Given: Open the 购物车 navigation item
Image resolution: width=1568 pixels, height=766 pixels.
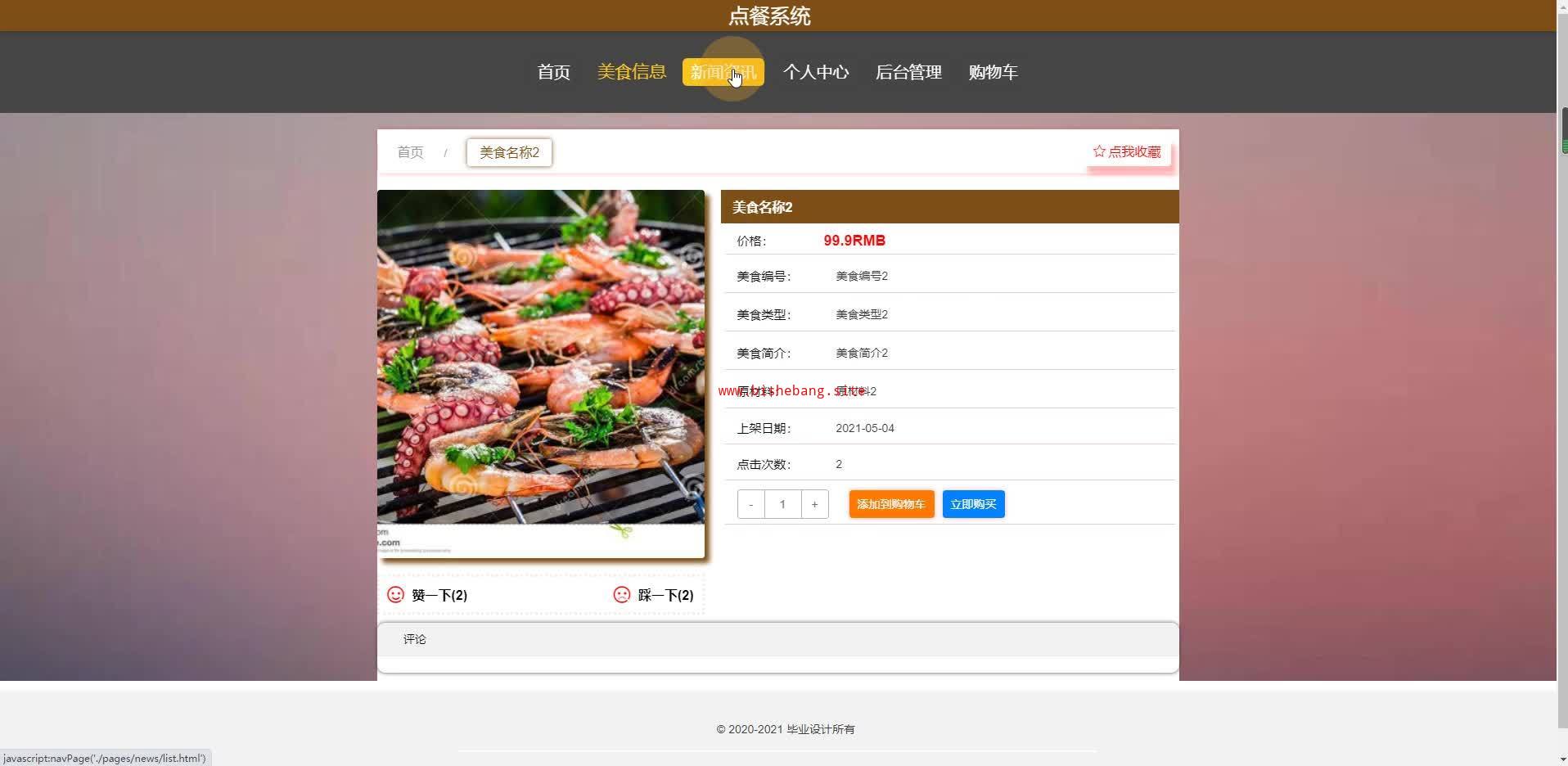Looking at the screenshot, I should point(993,72).
